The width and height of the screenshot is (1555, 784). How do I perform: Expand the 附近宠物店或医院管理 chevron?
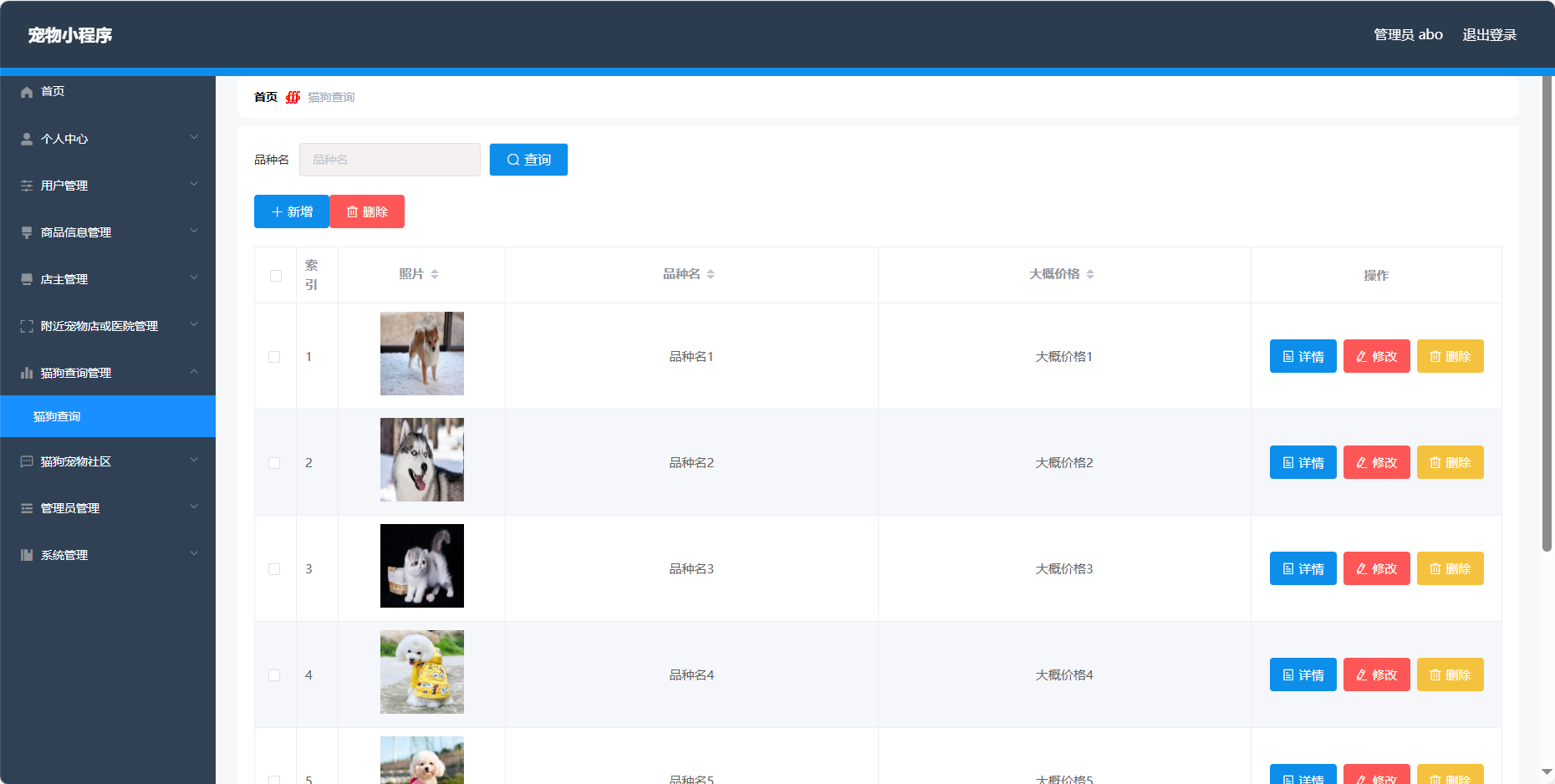click(194, 324)
